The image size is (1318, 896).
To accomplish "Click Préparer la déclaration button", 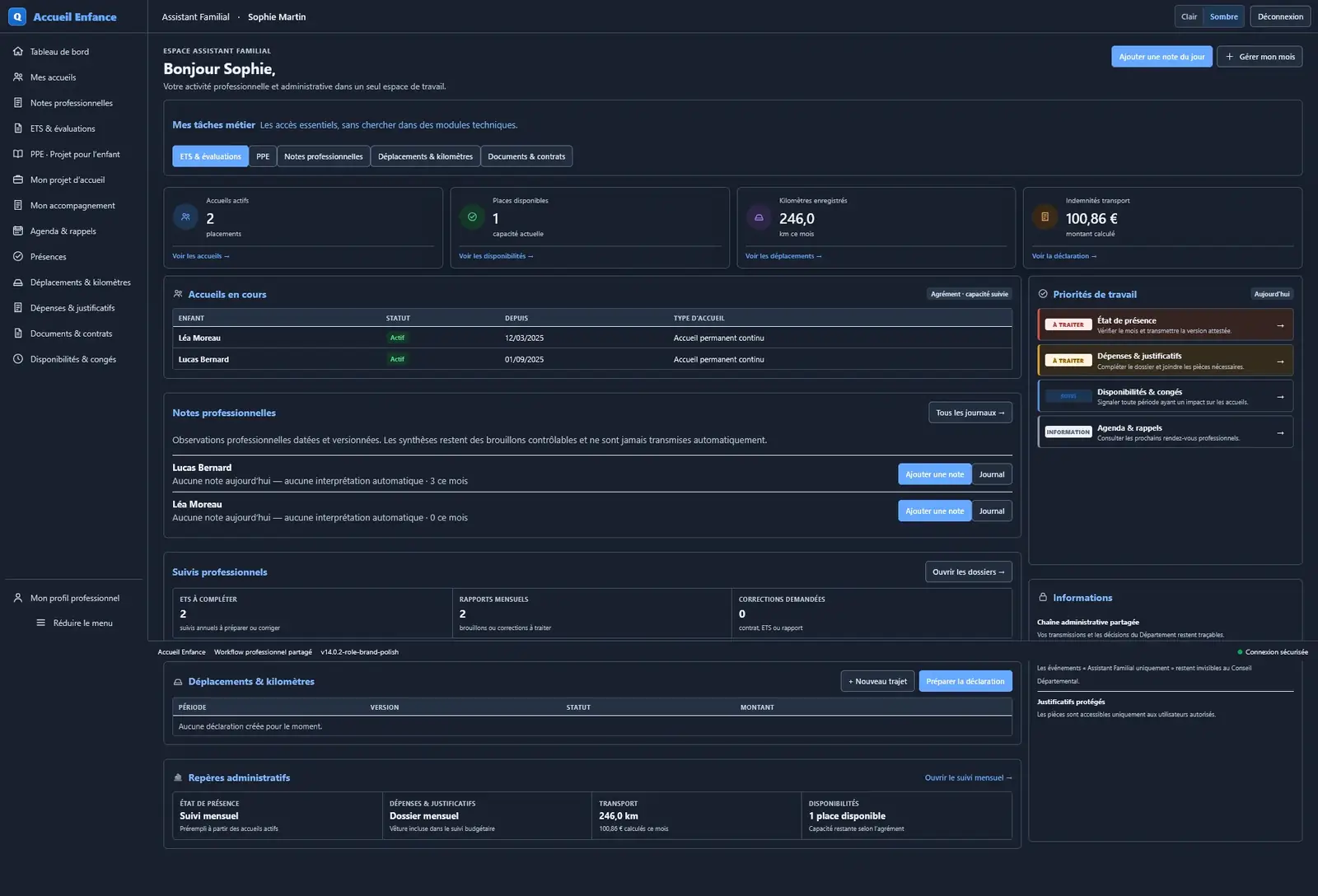I will pyautogui.click(x=965, y=682).
